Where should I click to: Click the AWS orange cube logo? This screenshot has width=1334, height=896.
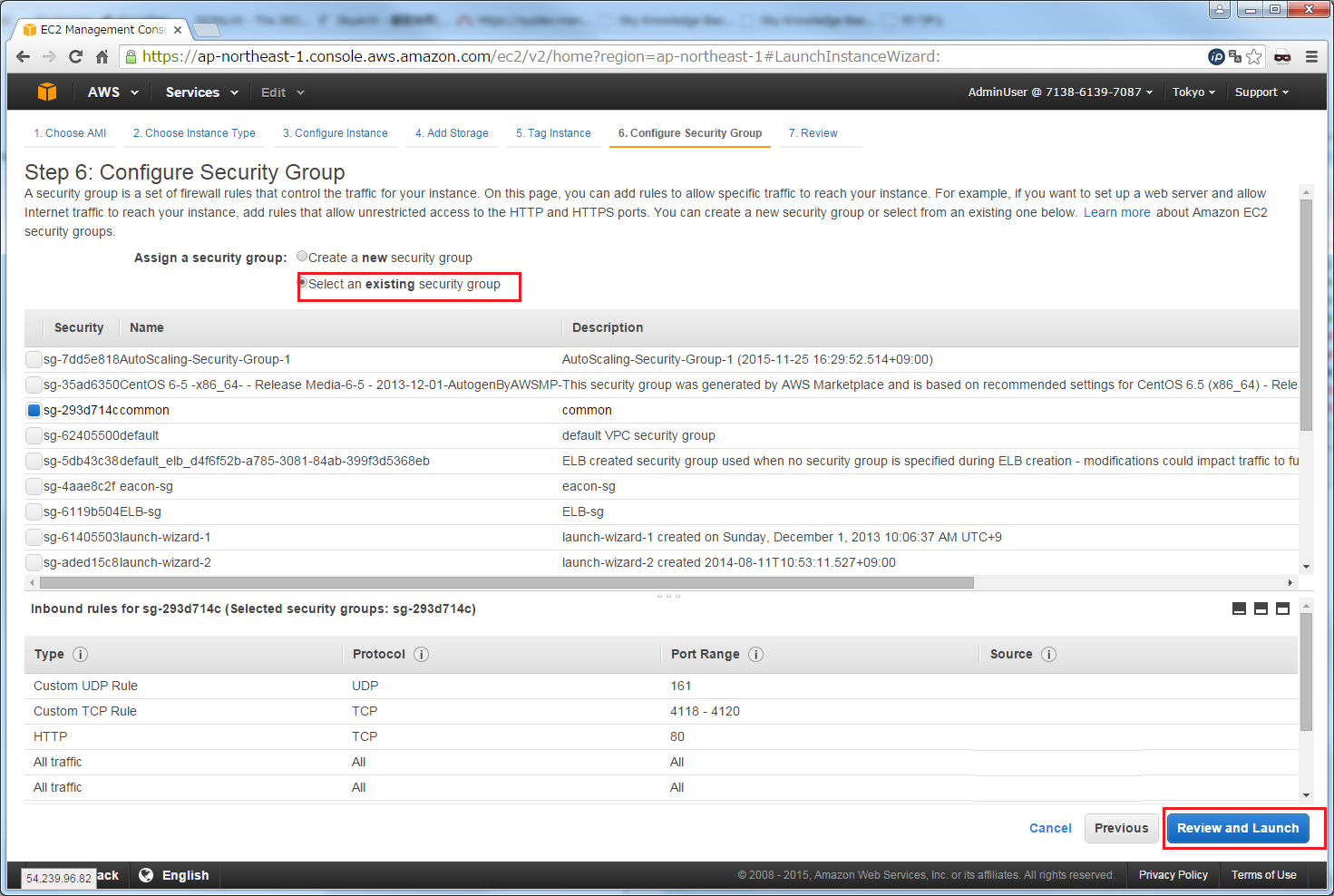coord(47,92)
